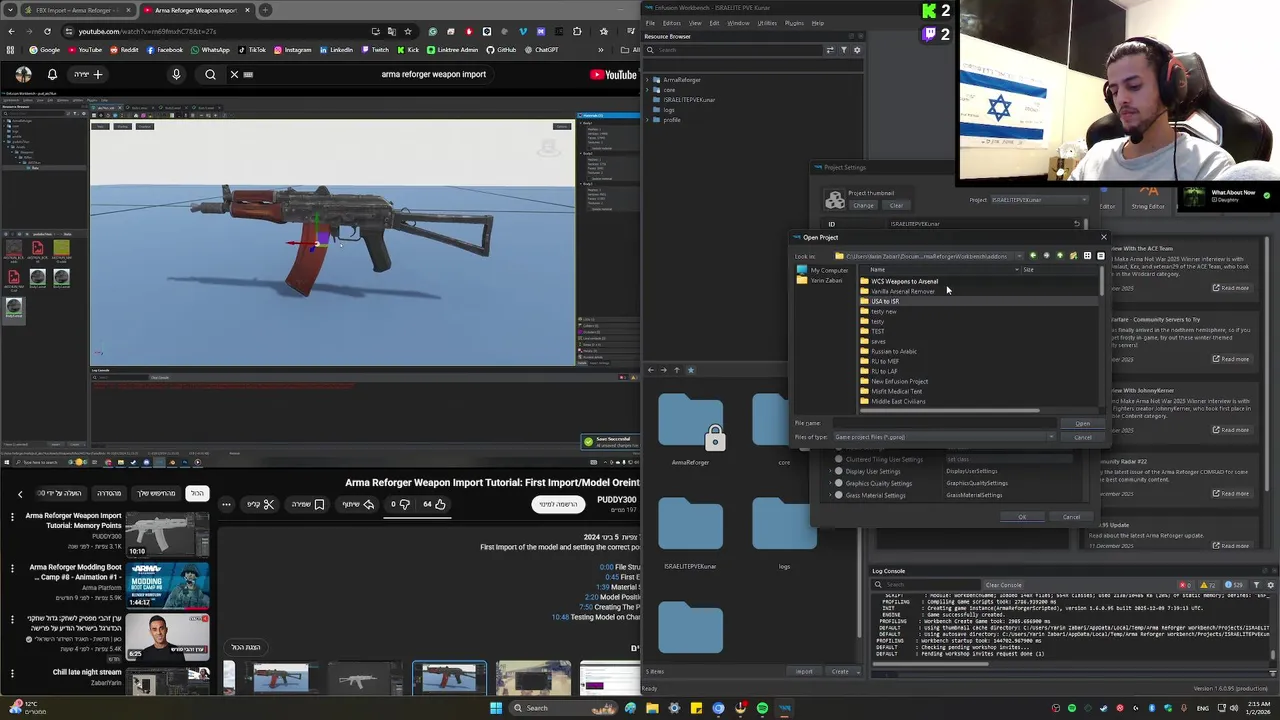1280x720 pixels.
Task: Expand profile in Resource Browser tree
Action: point(648,120)
